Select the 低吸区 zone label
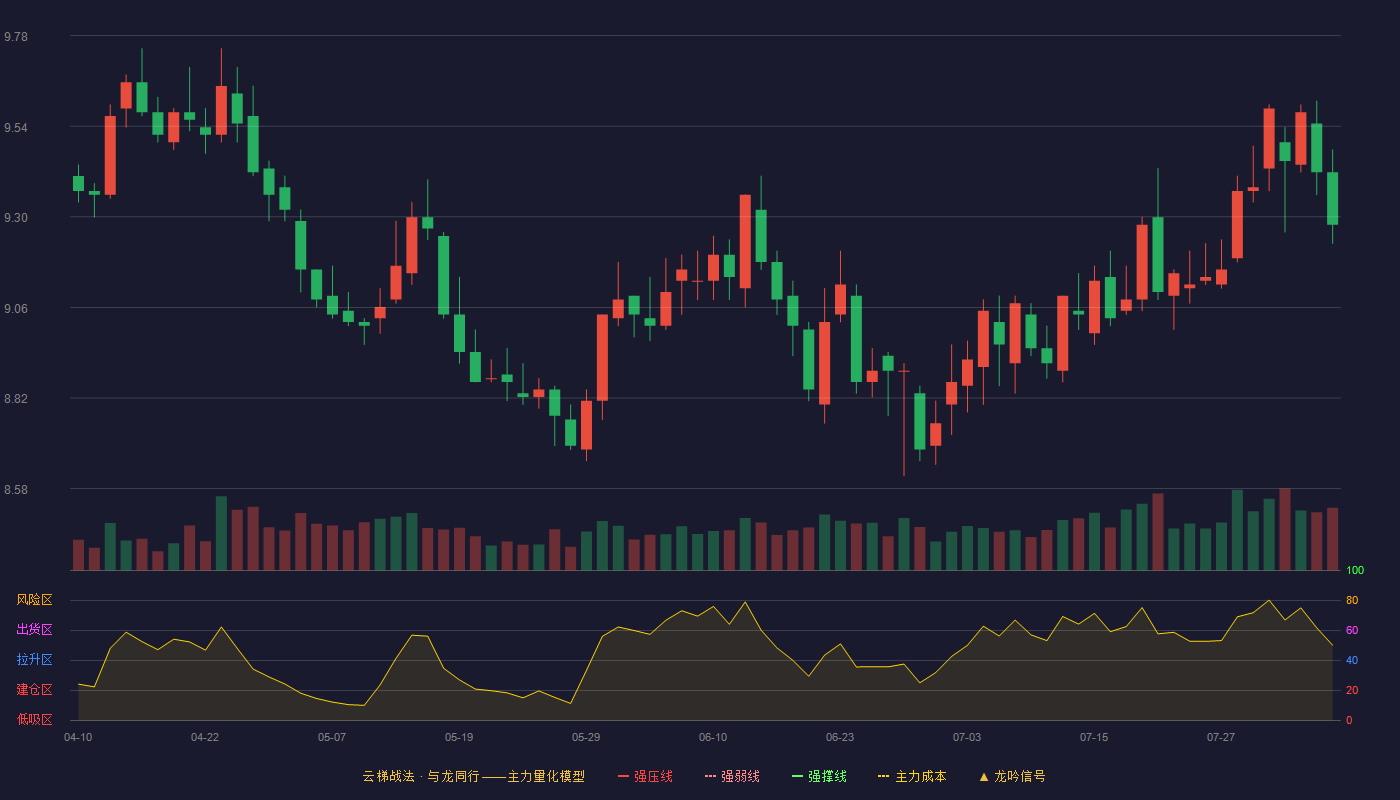1400x800 pixels. click(x=34, y=720)
